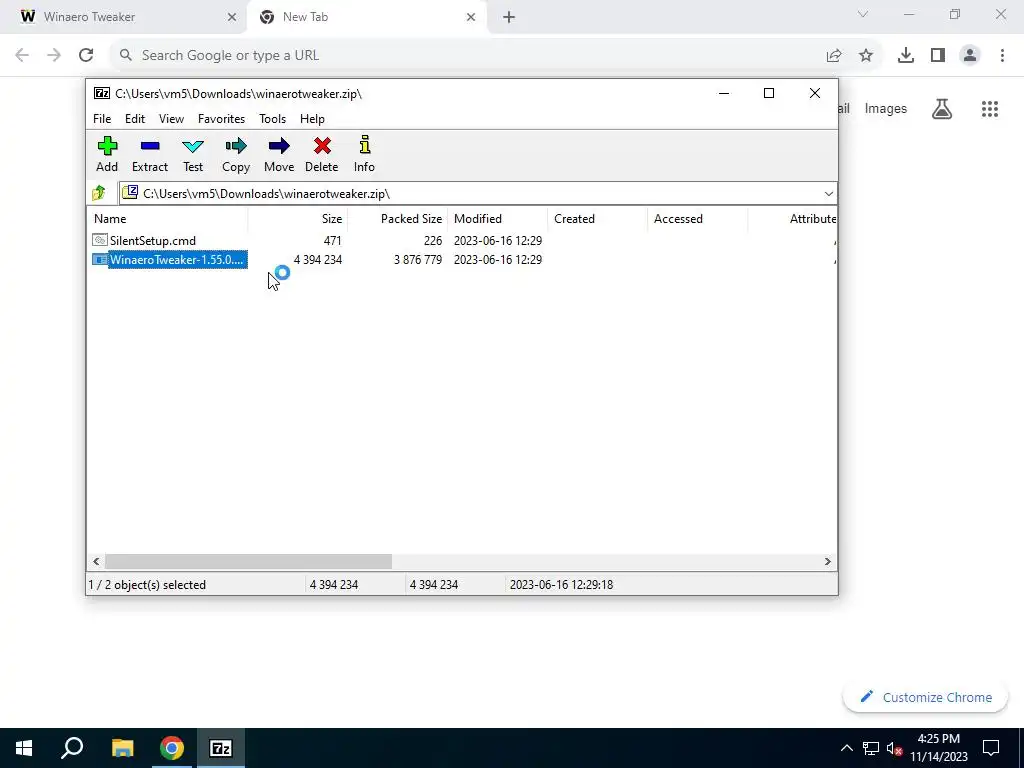Open the Google apps grid
1024x768 pixels.
point(989,108)
